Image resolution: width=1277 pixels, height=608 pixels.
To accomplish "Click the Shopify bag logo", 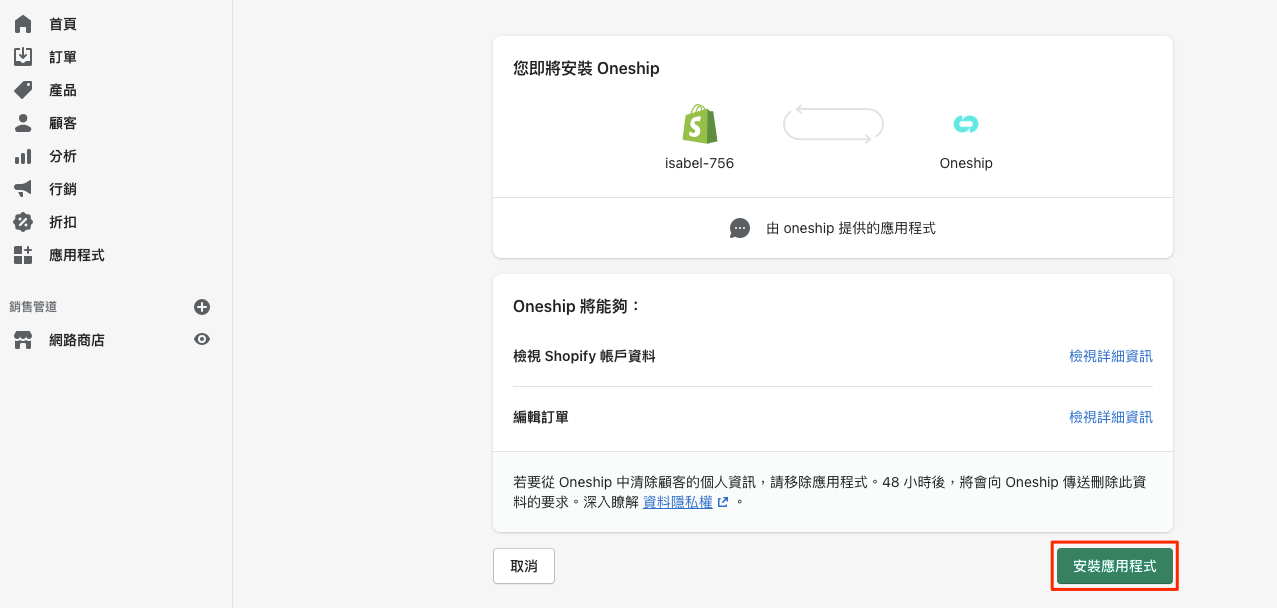I will 700,124.
